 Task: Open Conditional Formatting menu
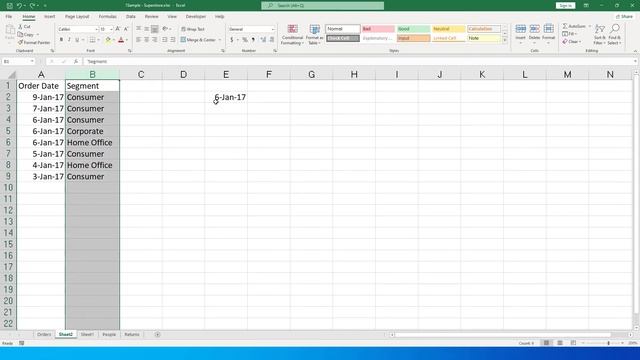pyautogui.click(x=292, y=34)
